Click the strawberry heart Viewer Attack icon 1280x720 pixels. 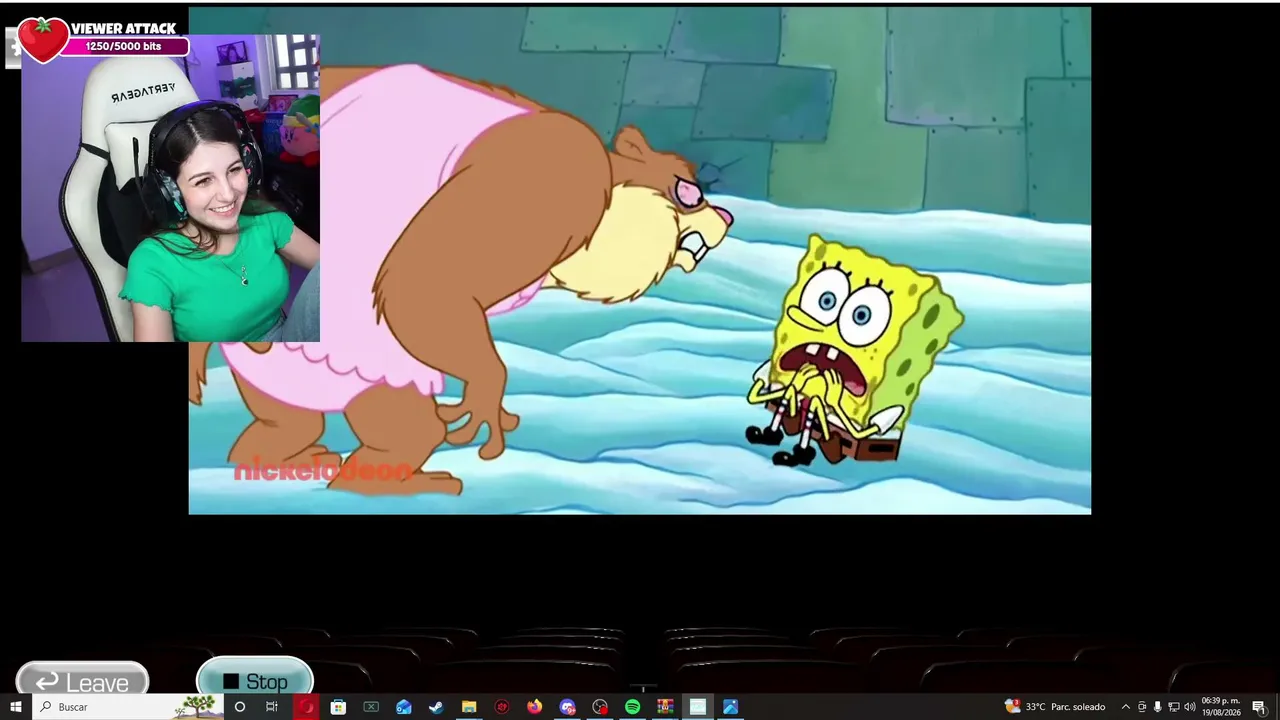coord(43,39)
